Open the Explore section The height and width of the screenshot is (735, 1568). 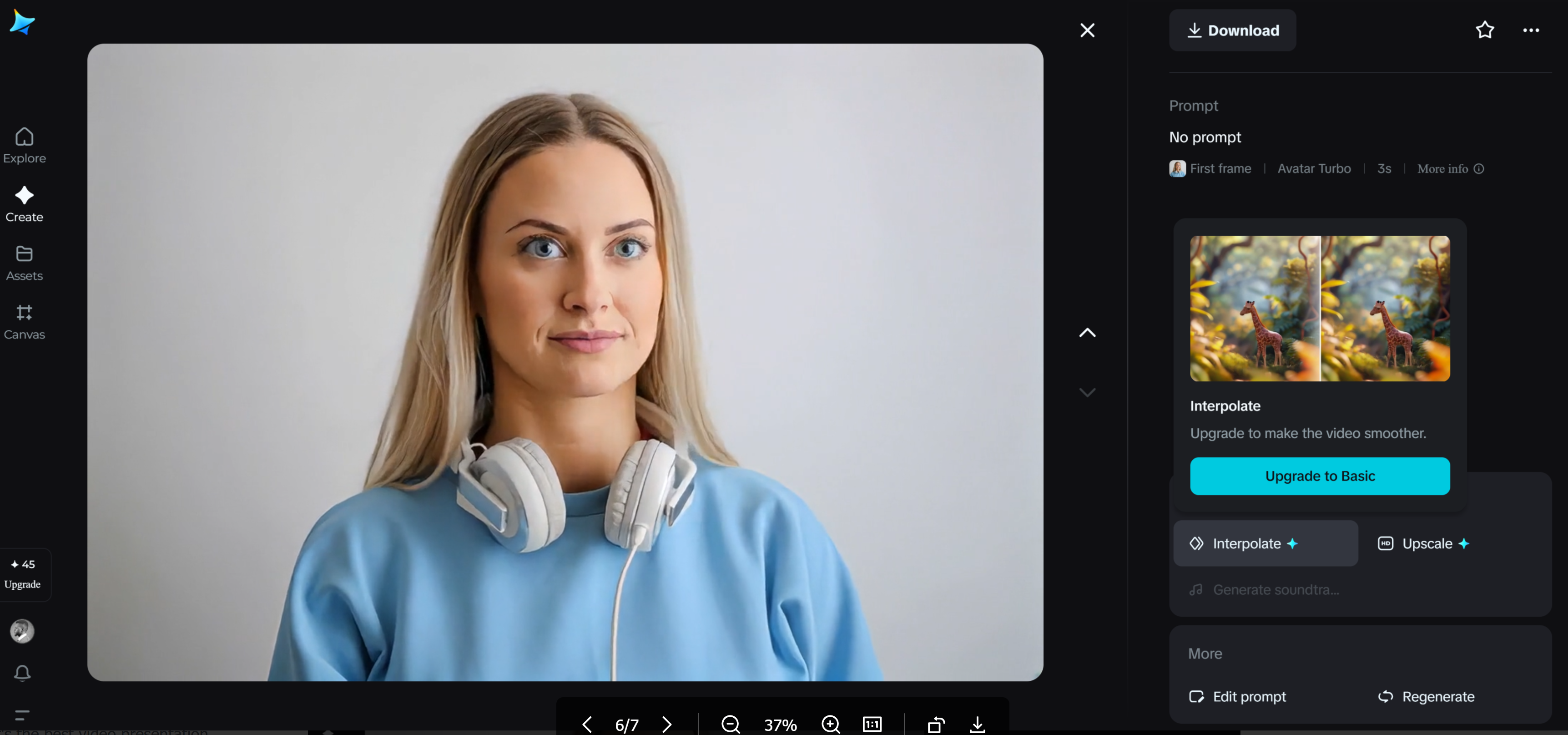tap(24, 145)
